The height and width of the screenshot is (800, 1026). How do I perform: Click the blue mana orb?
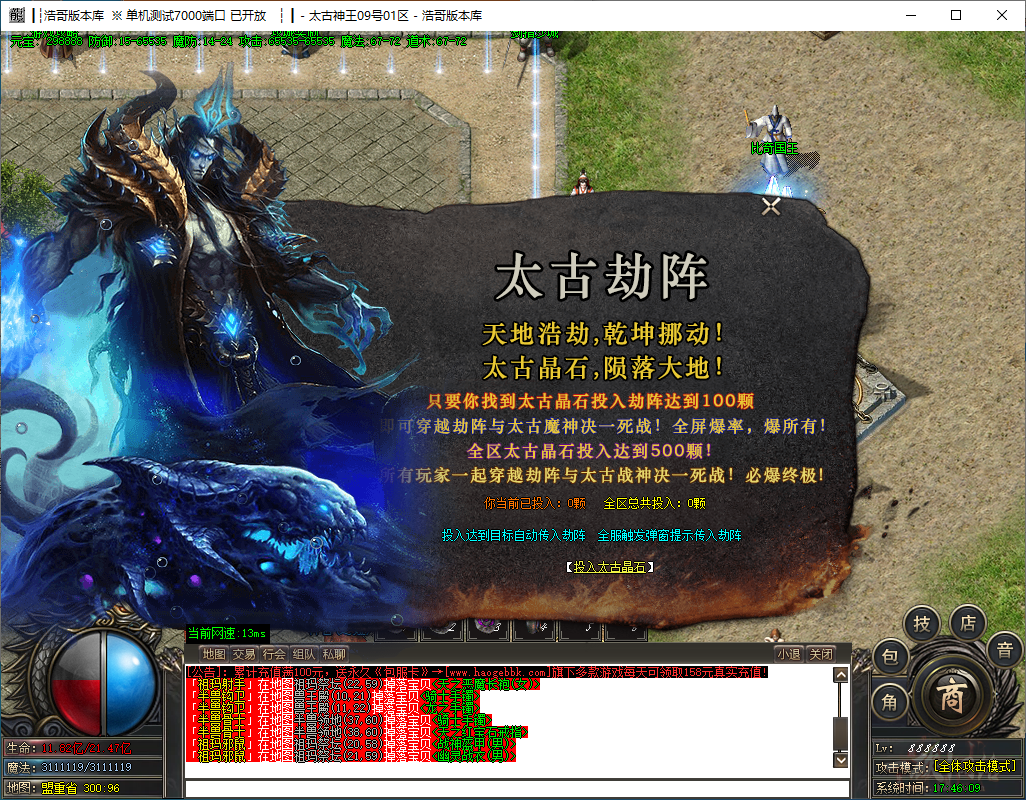click(x=130, y=684)
